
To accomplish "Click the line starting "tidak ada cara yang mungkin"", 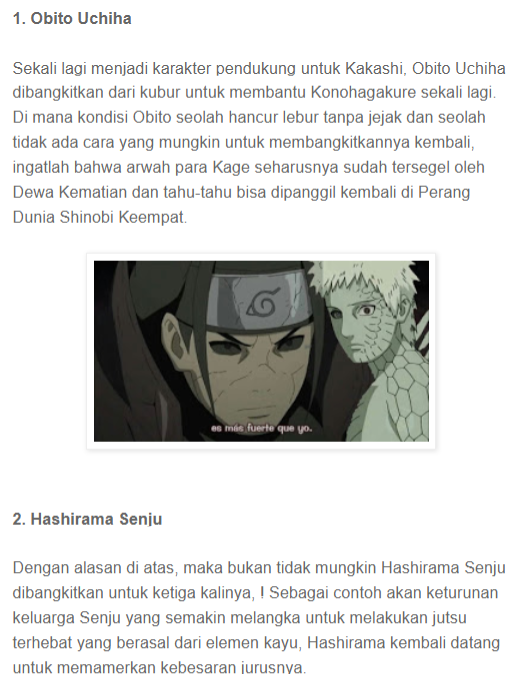I will pos(243,142).
